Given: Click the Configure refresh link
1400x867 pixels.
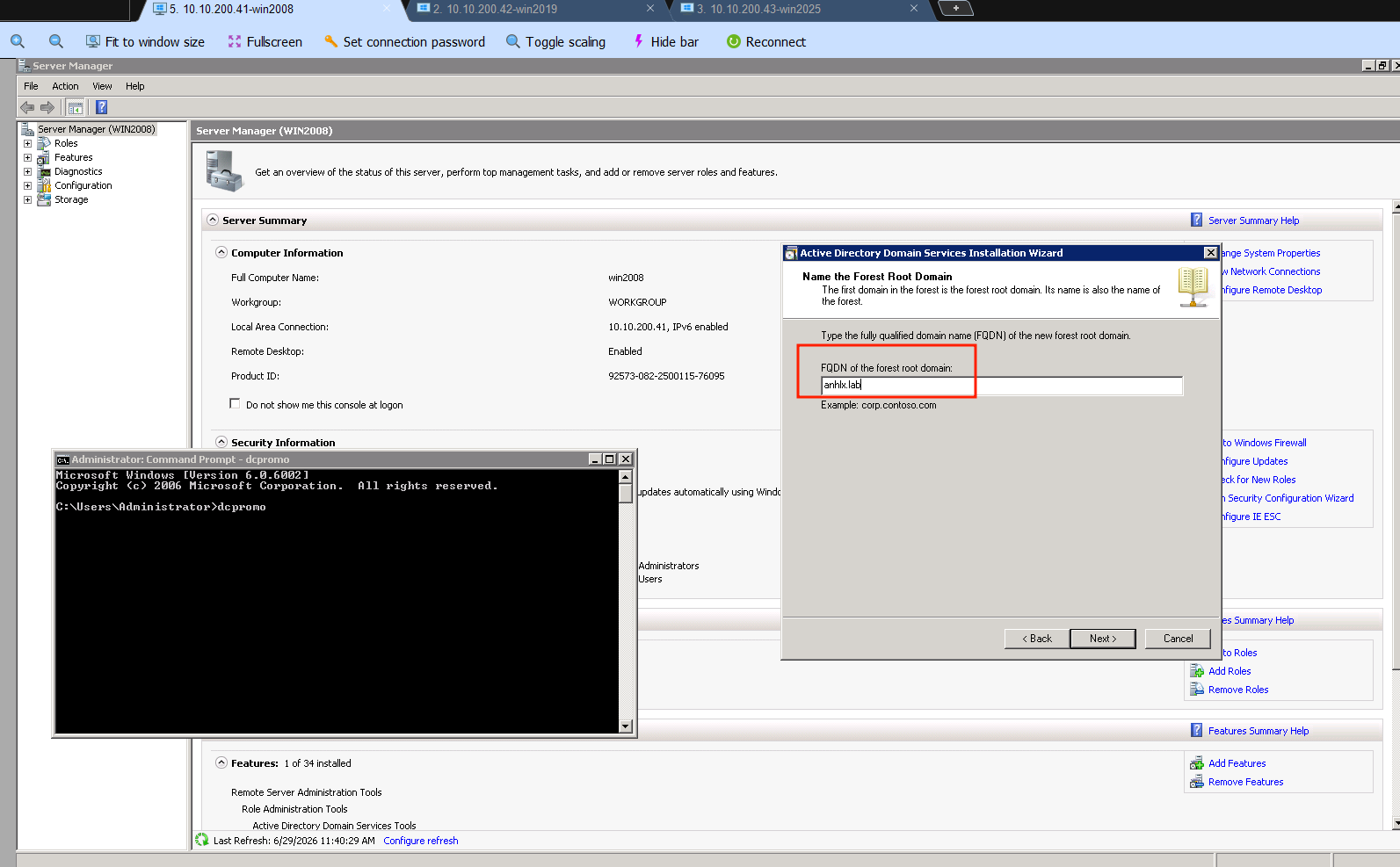Looking at the screenshot, I should tap(421, 841).
